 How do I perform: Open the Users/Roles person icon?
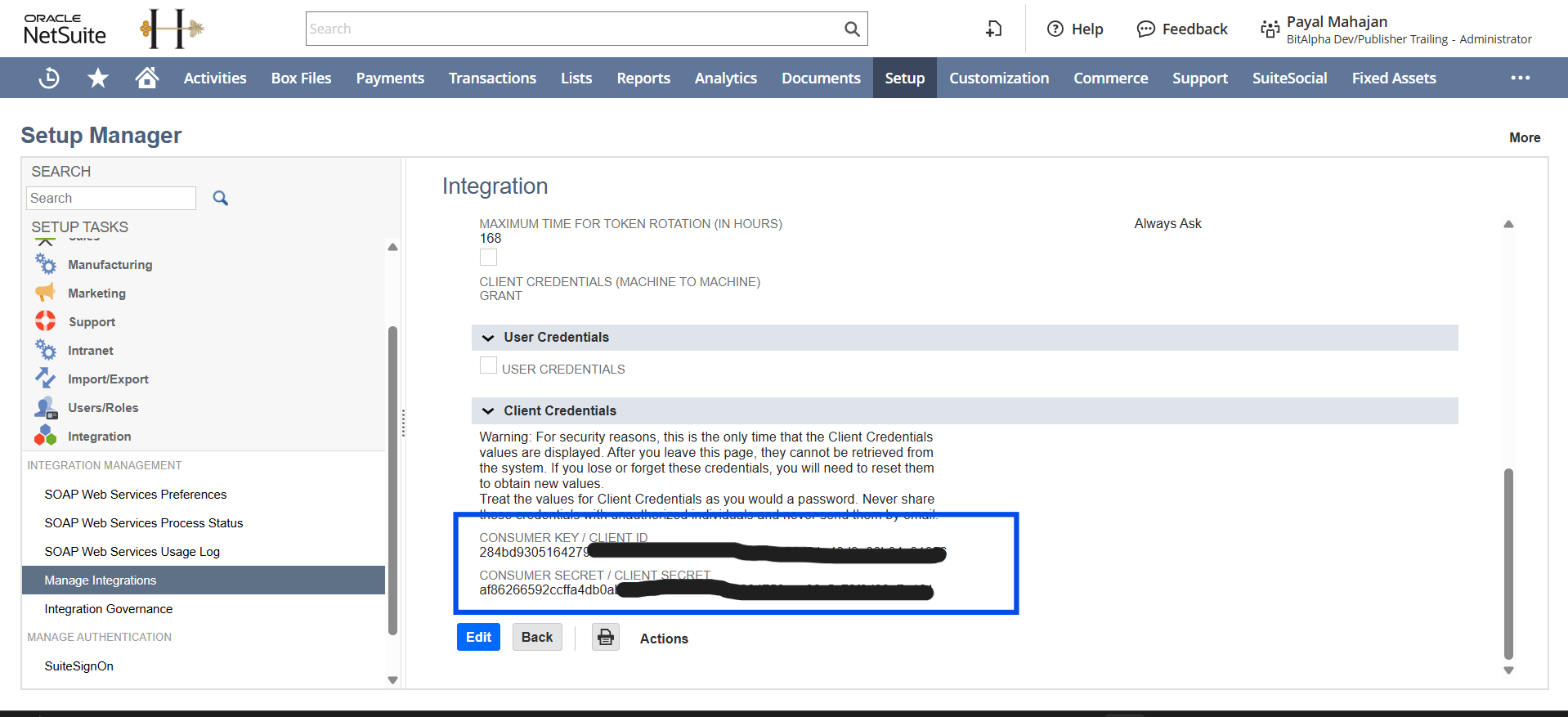pos(46,407)
